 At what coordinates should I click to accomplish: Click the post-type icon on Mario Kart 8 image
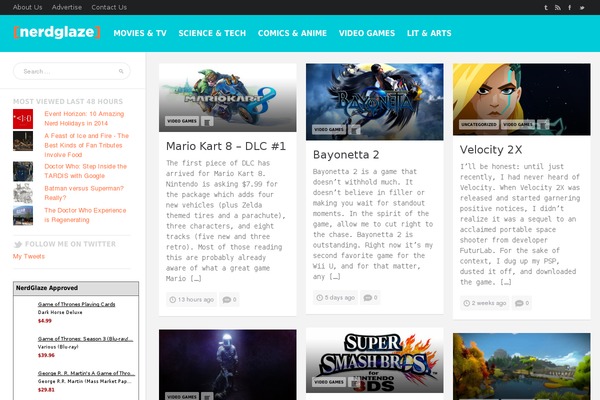click(207, 121)
